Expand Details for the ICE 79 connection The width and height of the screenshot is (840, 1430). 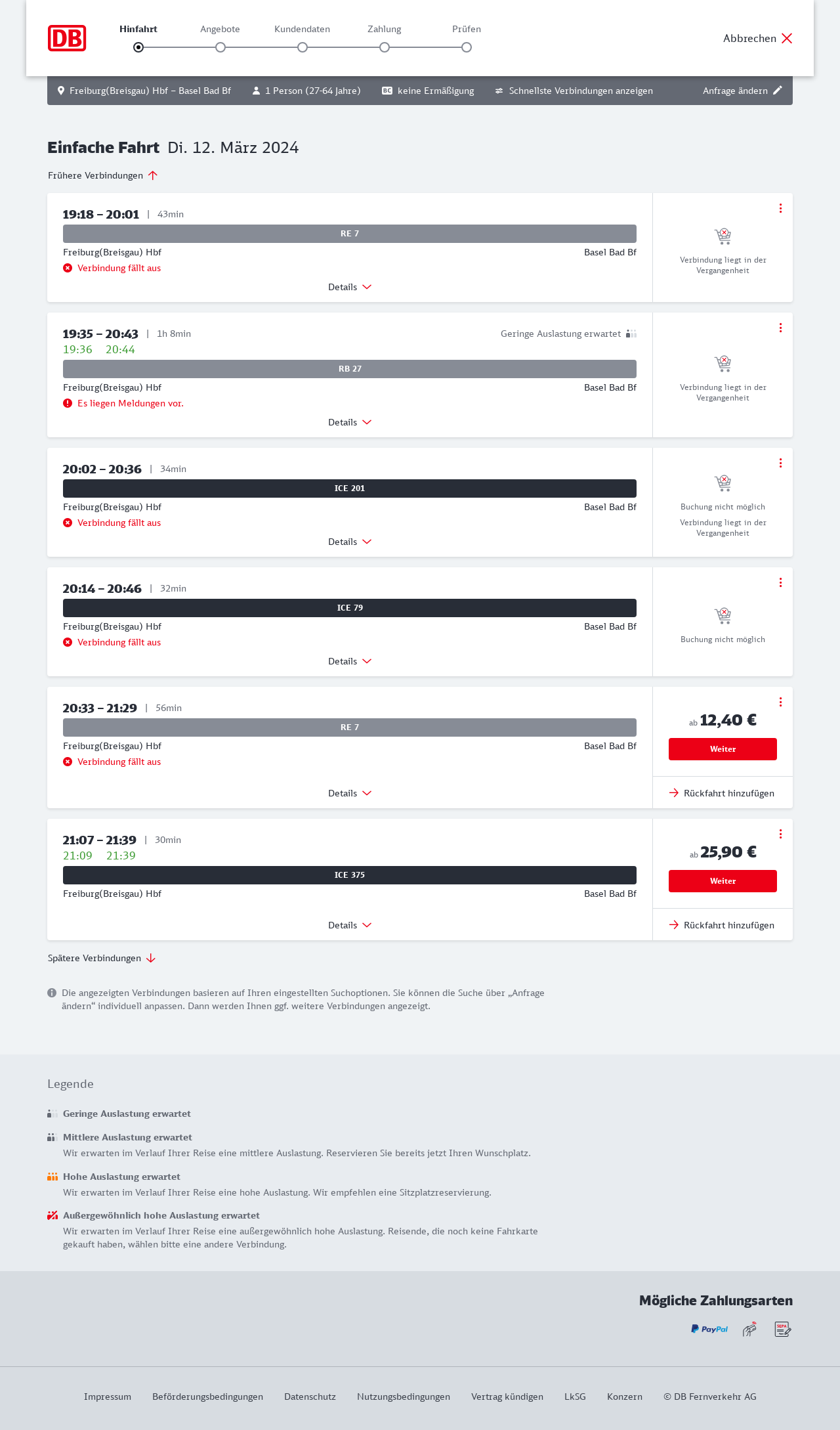tap(350, 661)
